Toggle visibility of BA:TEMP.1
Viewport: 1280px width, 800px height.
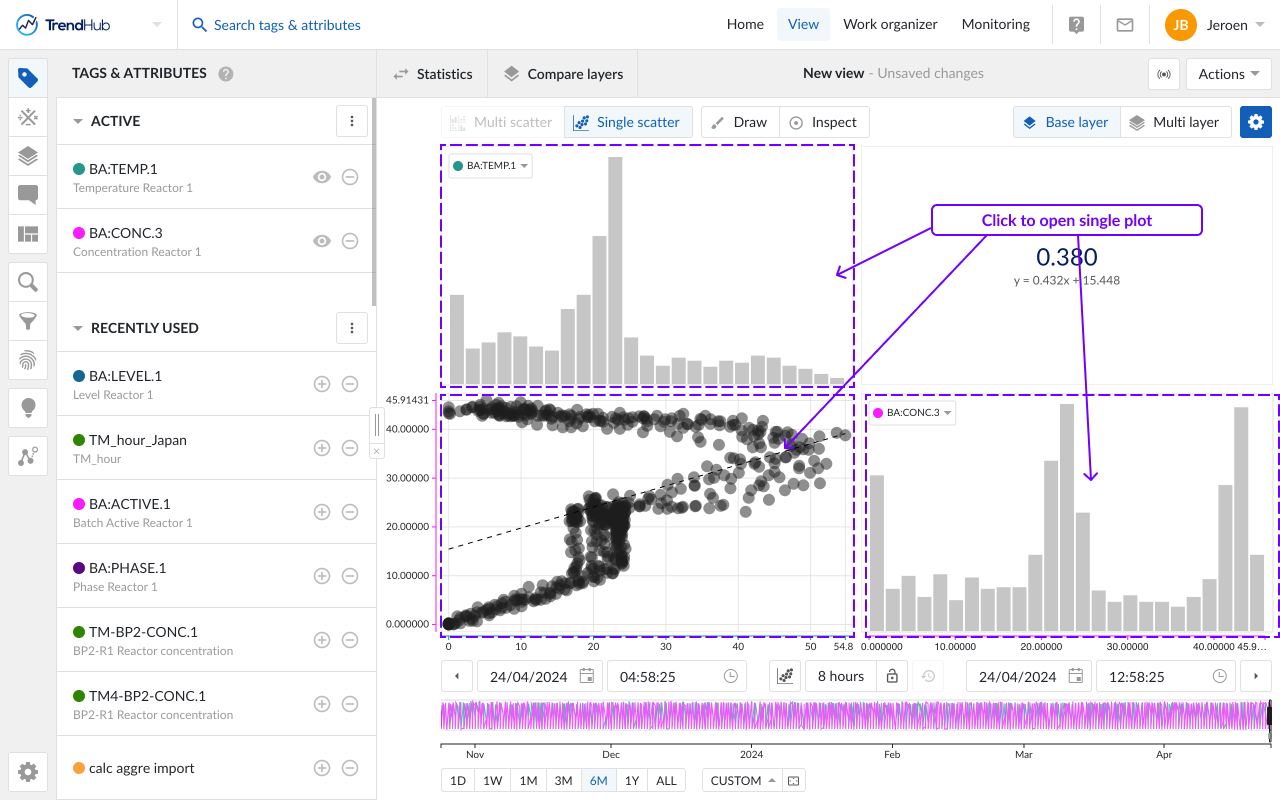point(322,177)
